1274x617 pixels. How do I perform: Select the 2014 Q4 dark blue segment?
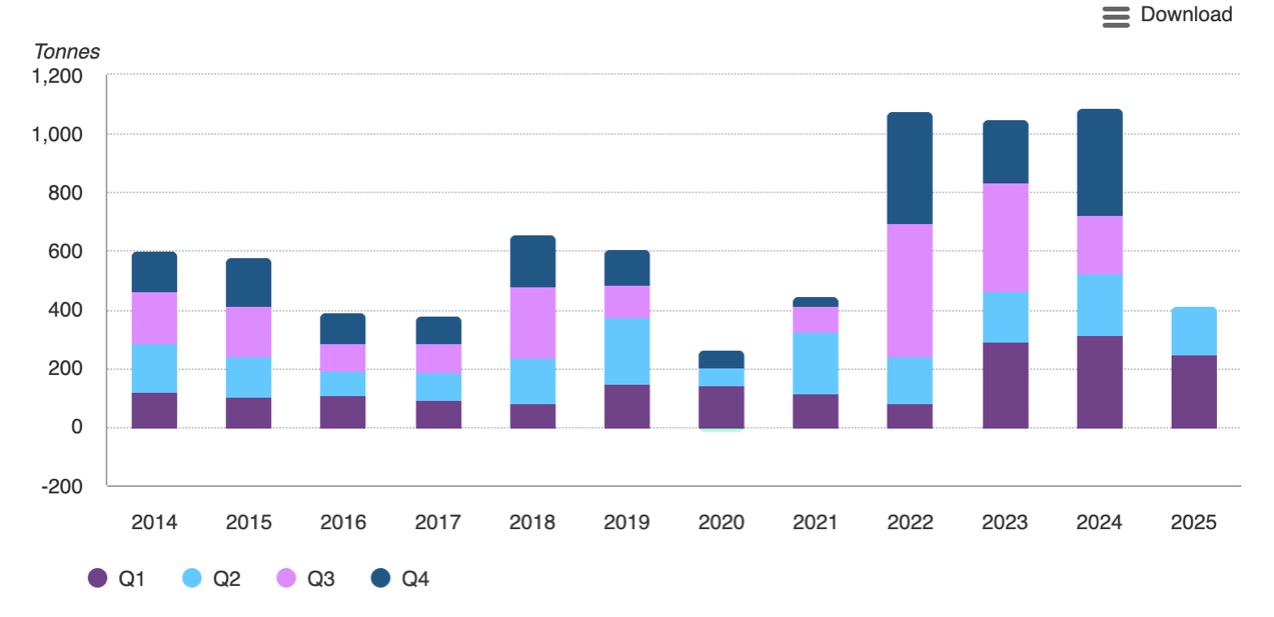pos(154,272)
